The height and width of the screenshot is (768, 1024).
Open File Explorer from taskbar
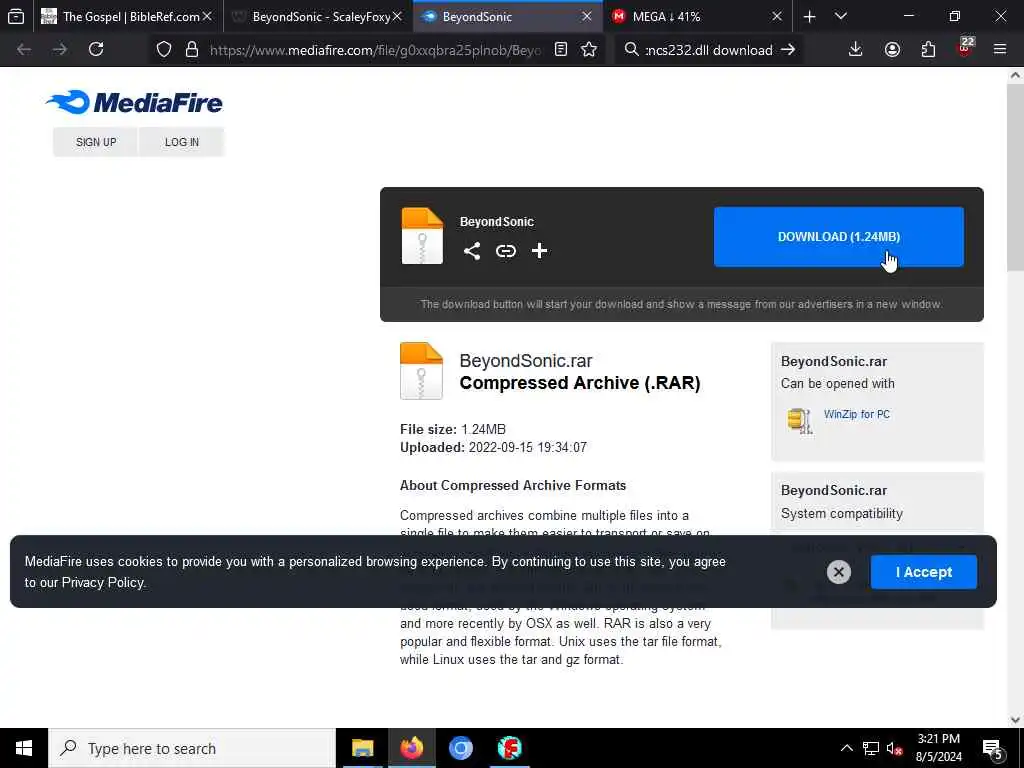tap(362, 748)
